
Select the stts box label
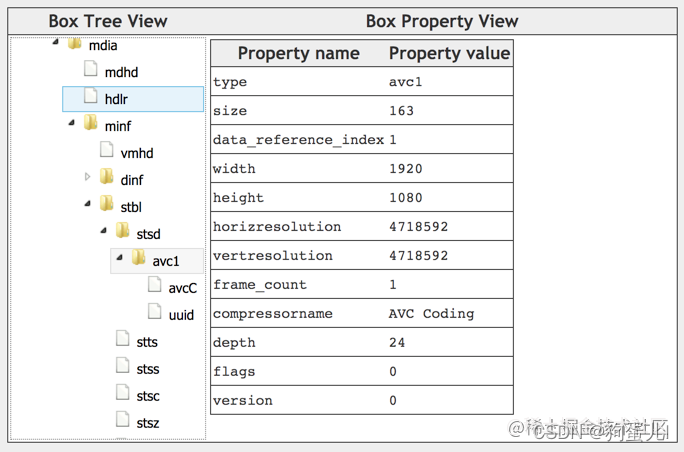coord(147,342)
